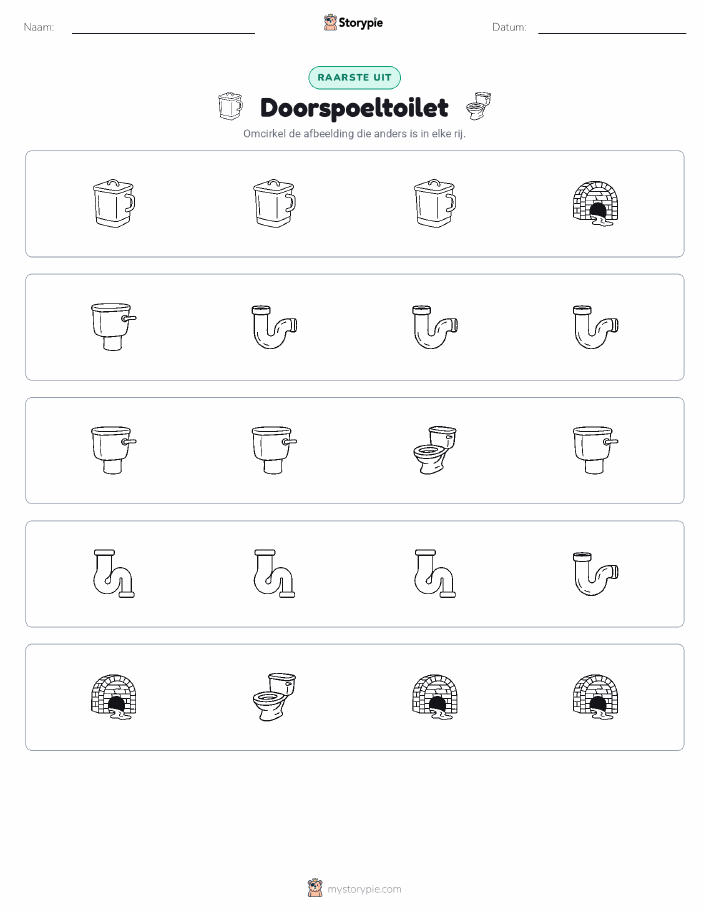Viewport: 709px width, 917px height.
Task: Select the toilet in the bottom row
Action: pos(274,697)
